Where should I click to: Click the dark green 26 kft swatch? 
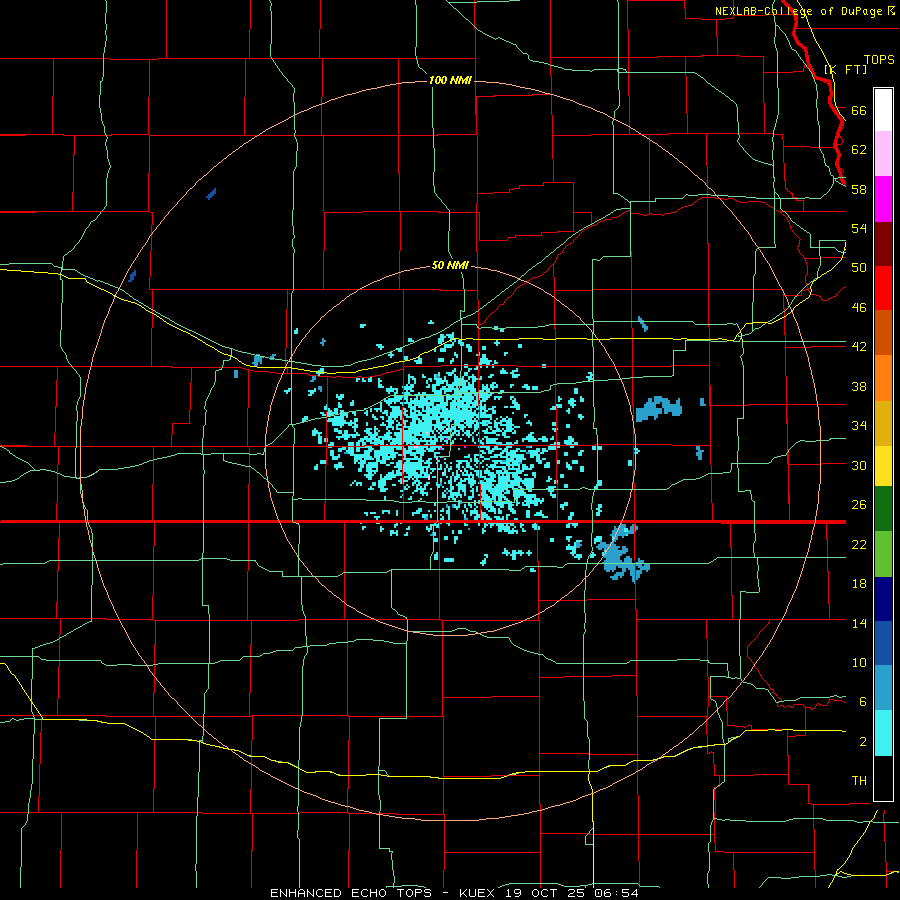[883, 509]
